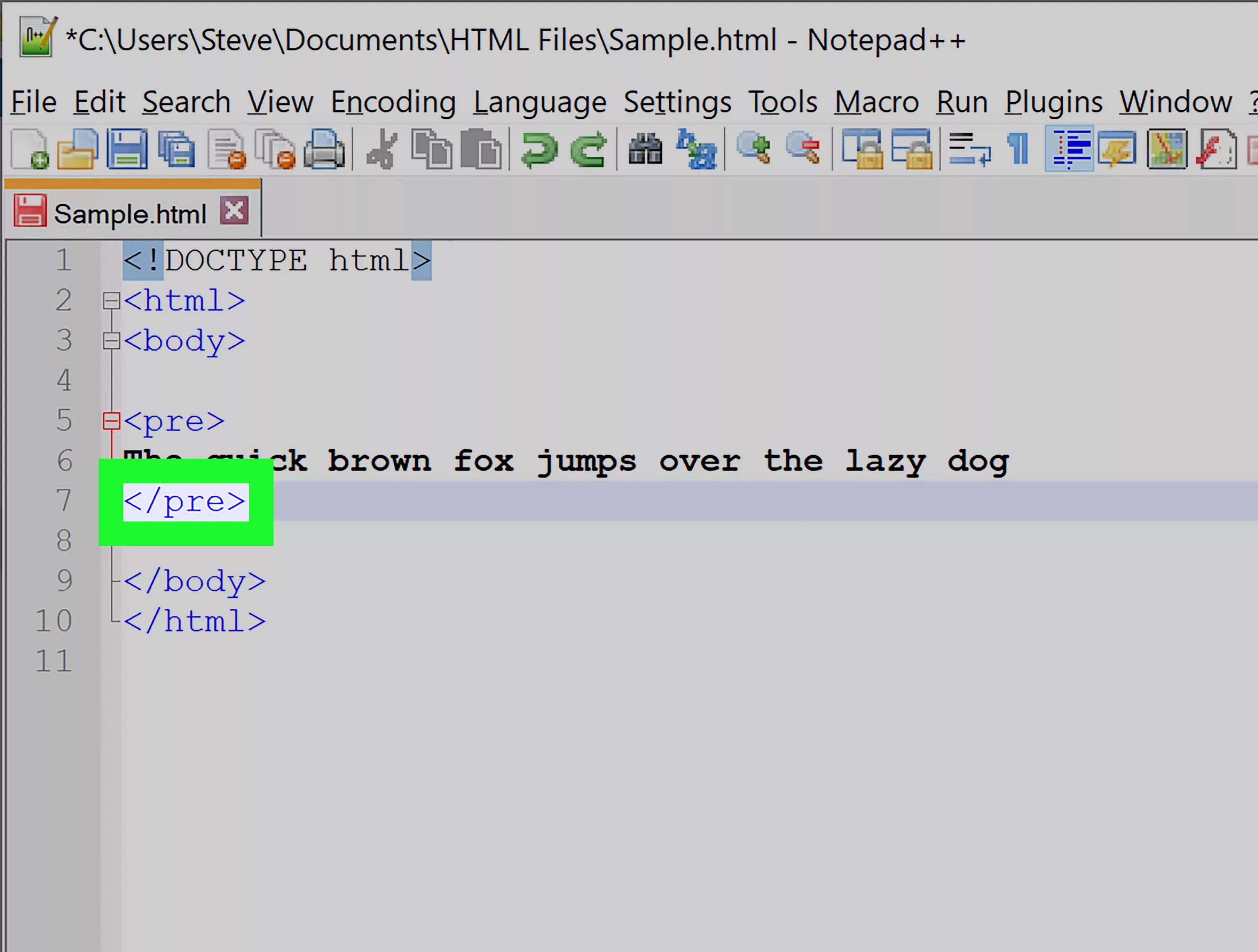Click the Print icon

[x=324, y=149]
